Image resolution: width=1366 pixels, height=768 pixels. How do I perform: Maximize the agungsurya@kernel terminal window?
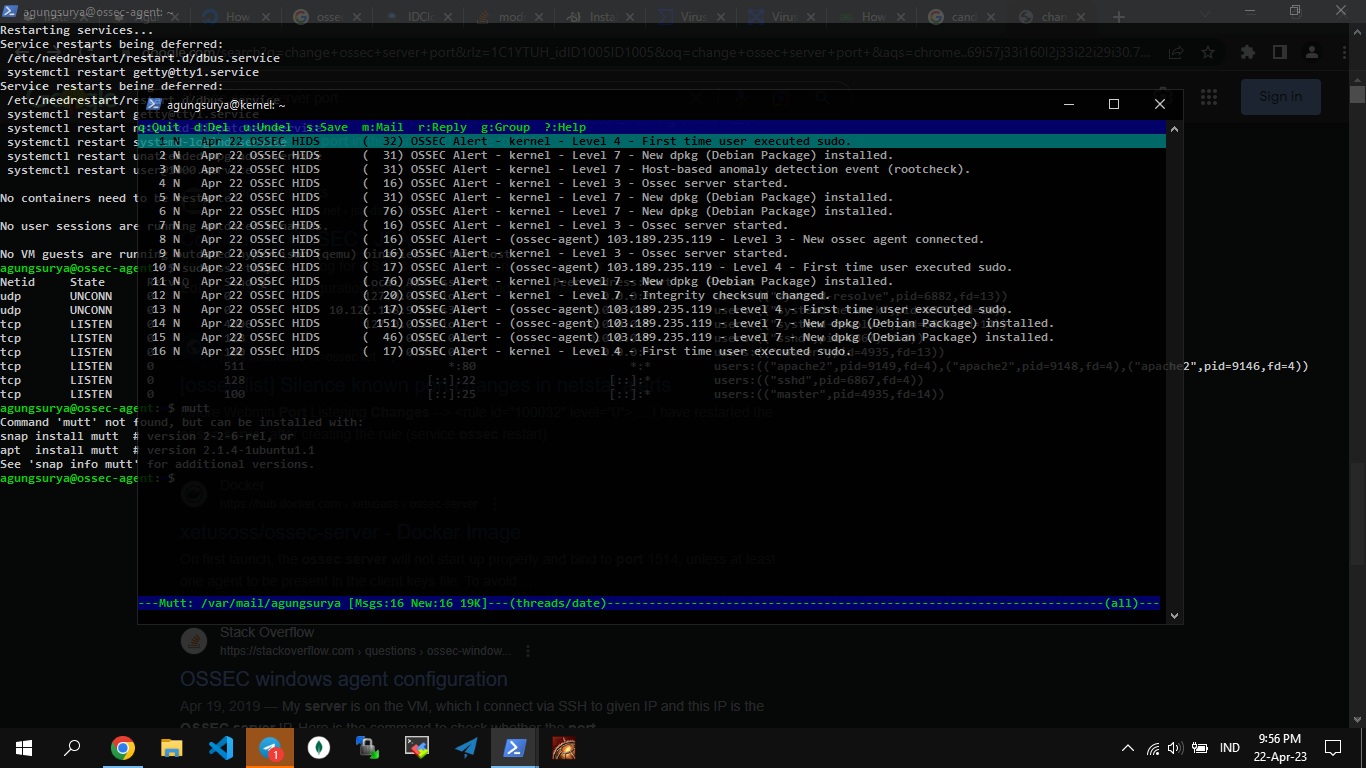pyautogui.click(x=1114, y=105)
